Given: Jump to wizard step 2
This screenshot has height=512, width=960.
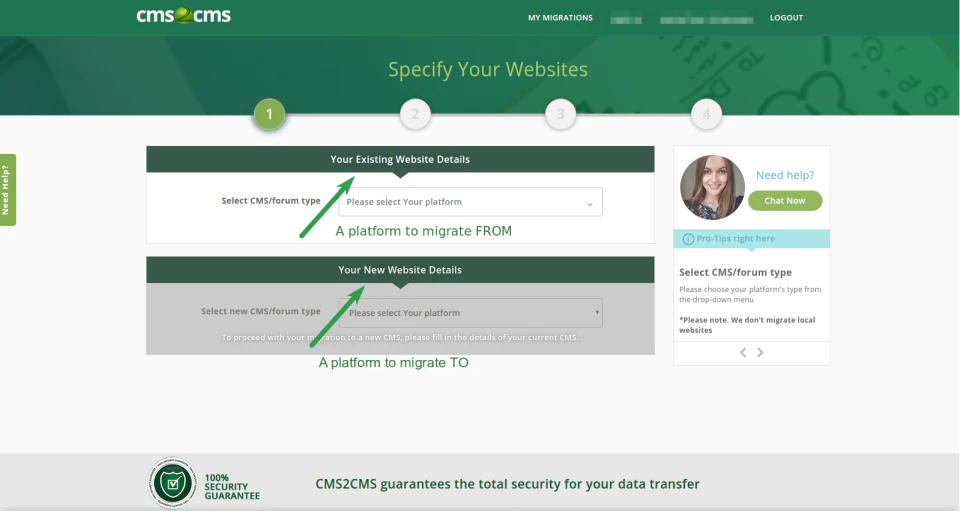Looking at the screenshot, I should (x=415, y=114).
